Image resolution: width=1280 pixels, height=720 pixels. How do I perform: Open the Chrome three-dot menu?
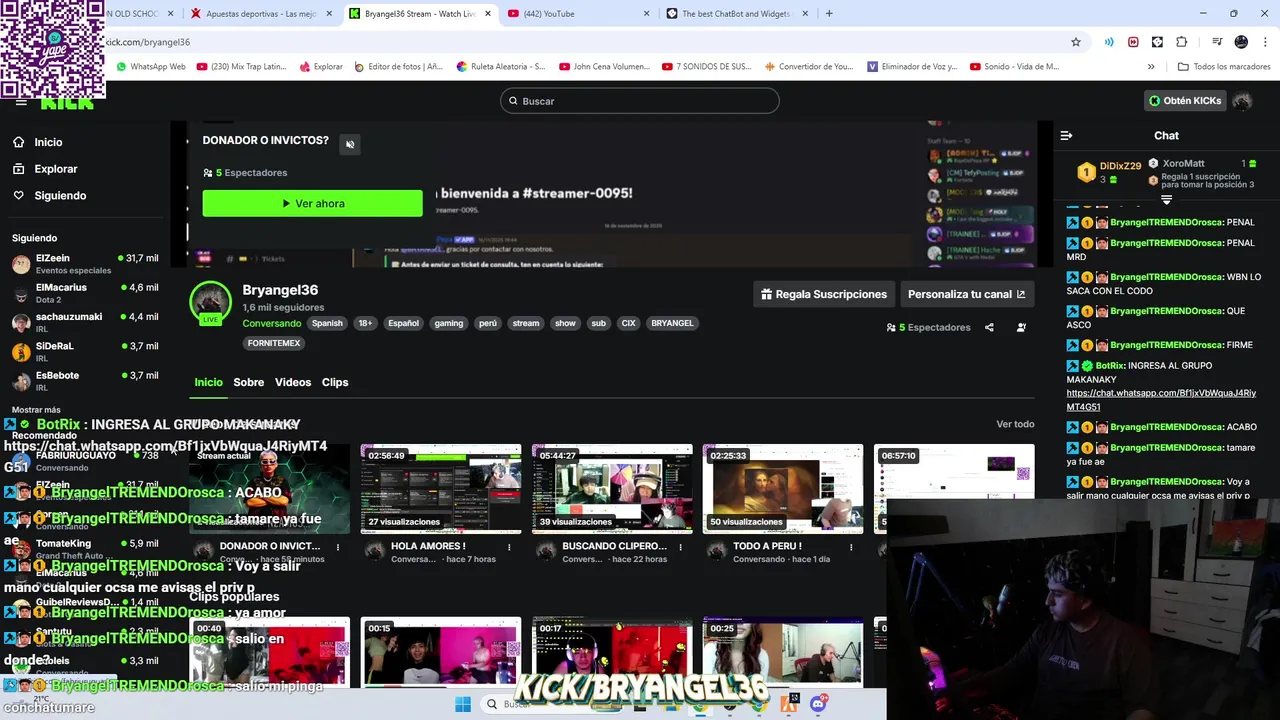(x=1263, y=42)
